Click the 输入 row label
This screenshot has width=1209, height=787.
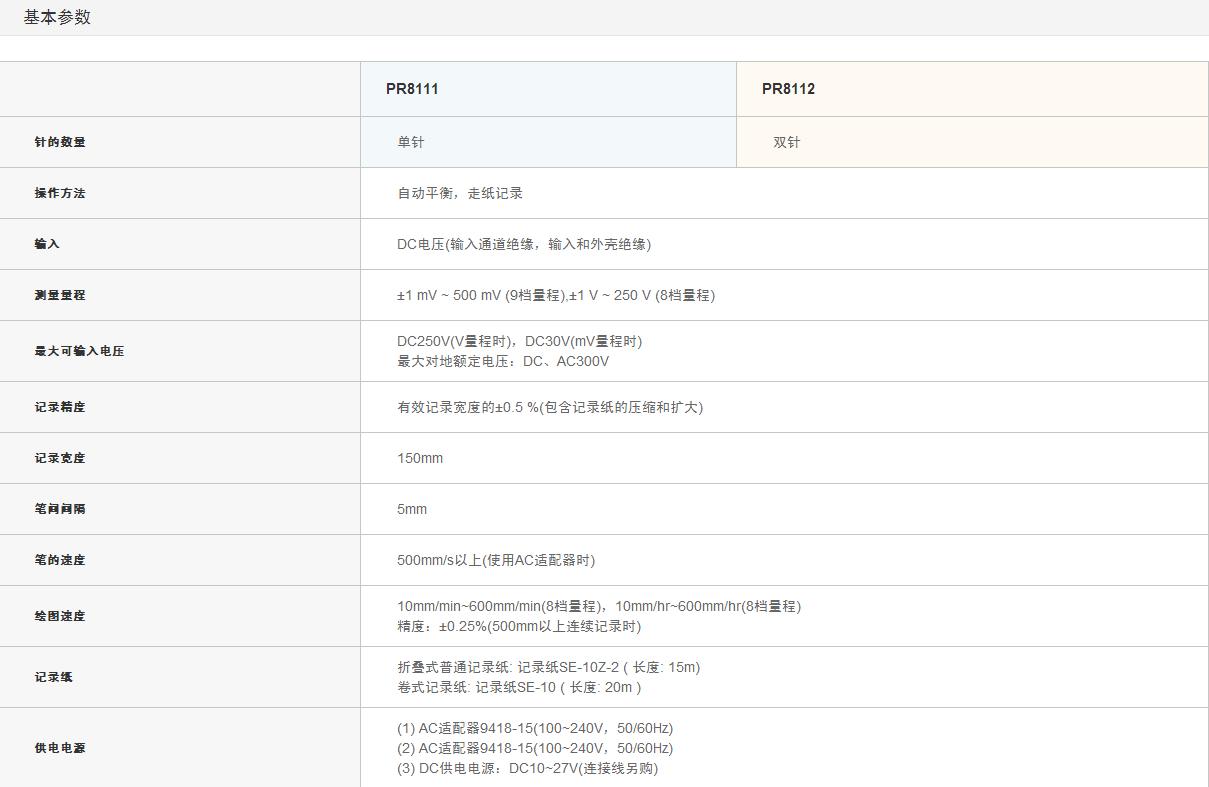click(x=47, y=244)
